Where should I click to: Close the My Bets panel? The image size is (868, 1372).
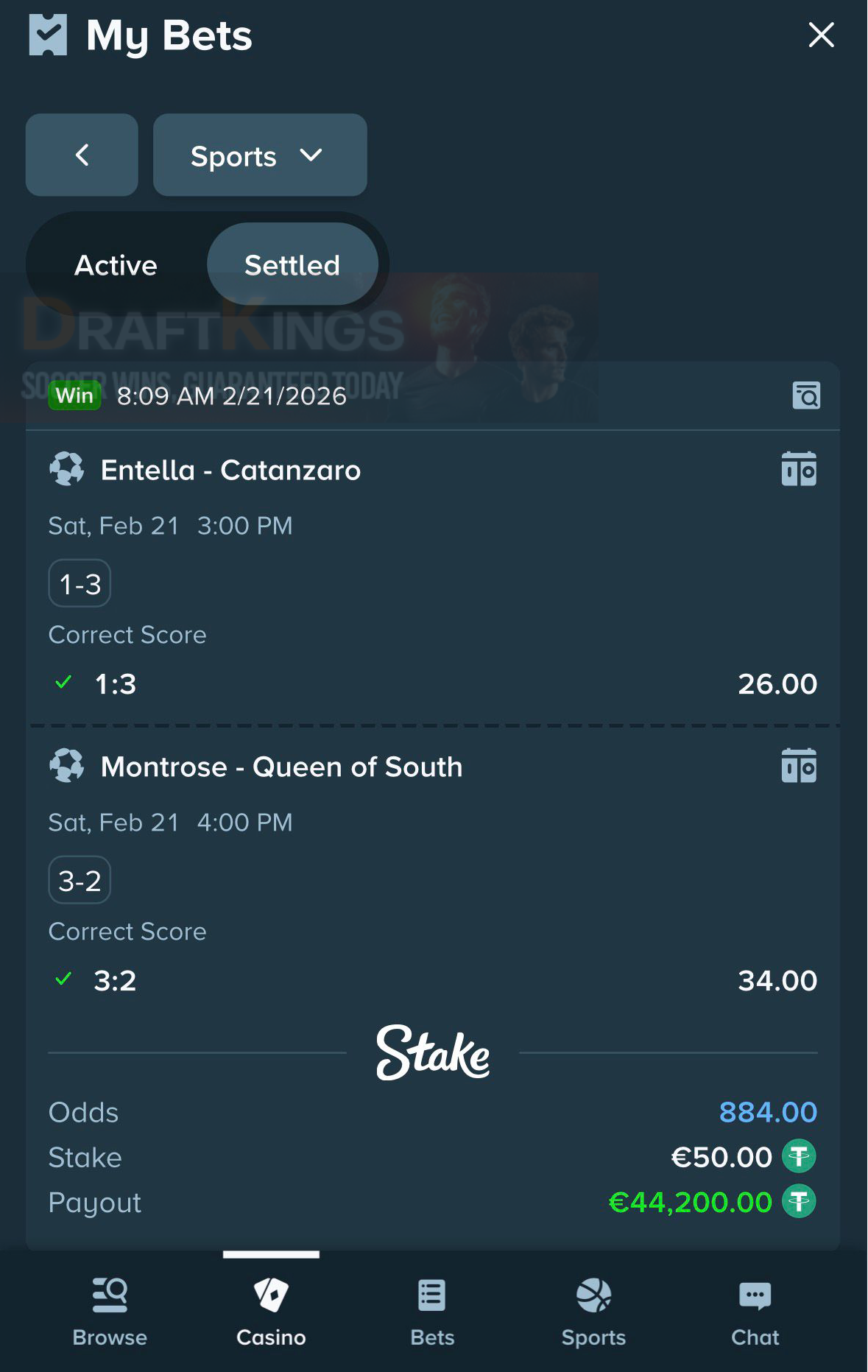point(821,35)
